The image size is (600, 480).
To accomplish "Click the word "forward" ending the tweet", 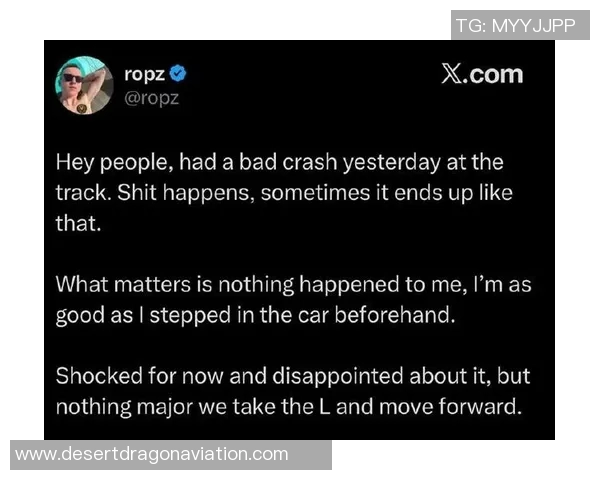I will (x=484, y=407).
